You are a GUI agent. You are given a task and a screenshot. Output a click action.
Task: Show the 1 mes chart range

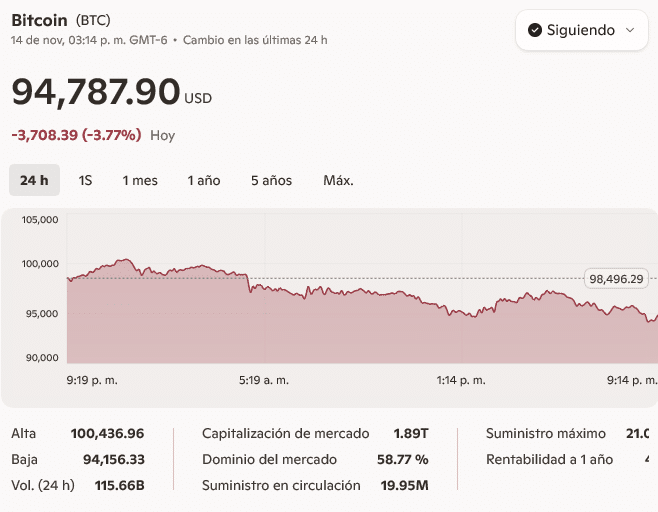[x=140, y=180]
